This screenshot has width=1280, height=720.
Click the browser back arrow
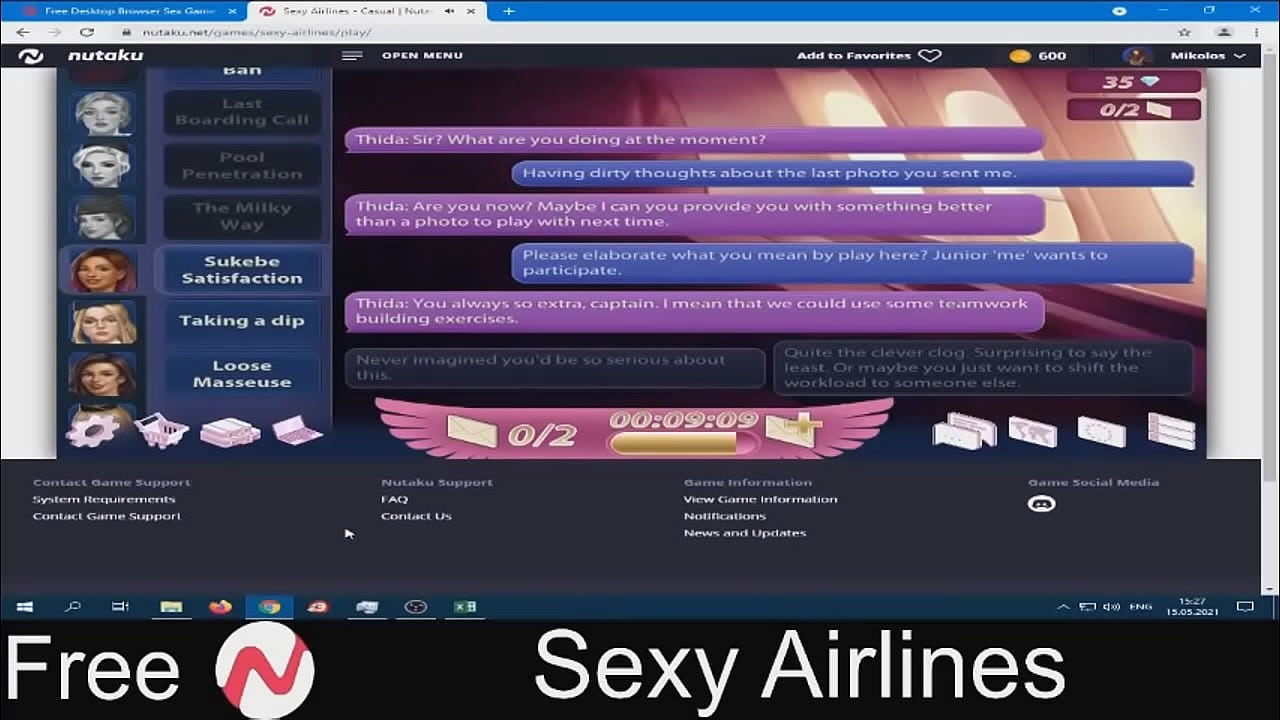tap(22, 32)
